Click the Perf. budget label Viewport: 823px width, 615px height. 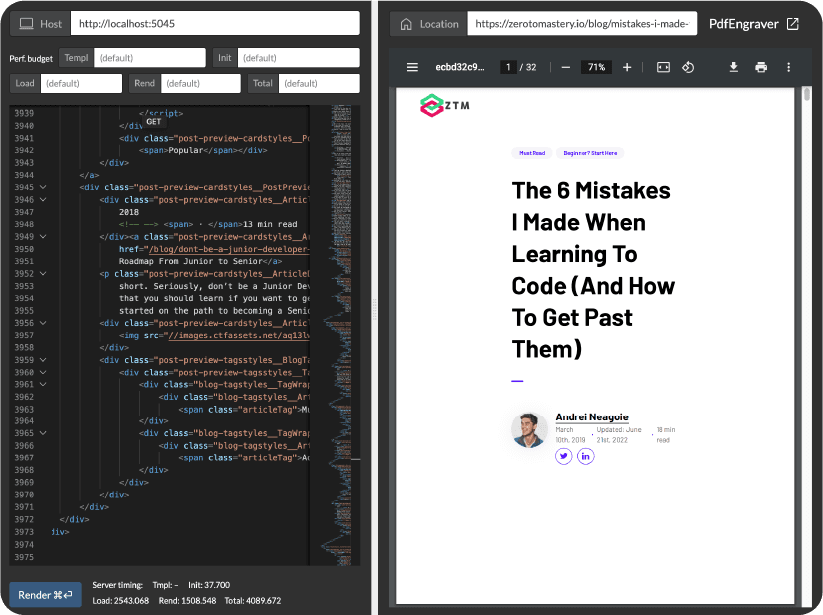pos(31,58)
